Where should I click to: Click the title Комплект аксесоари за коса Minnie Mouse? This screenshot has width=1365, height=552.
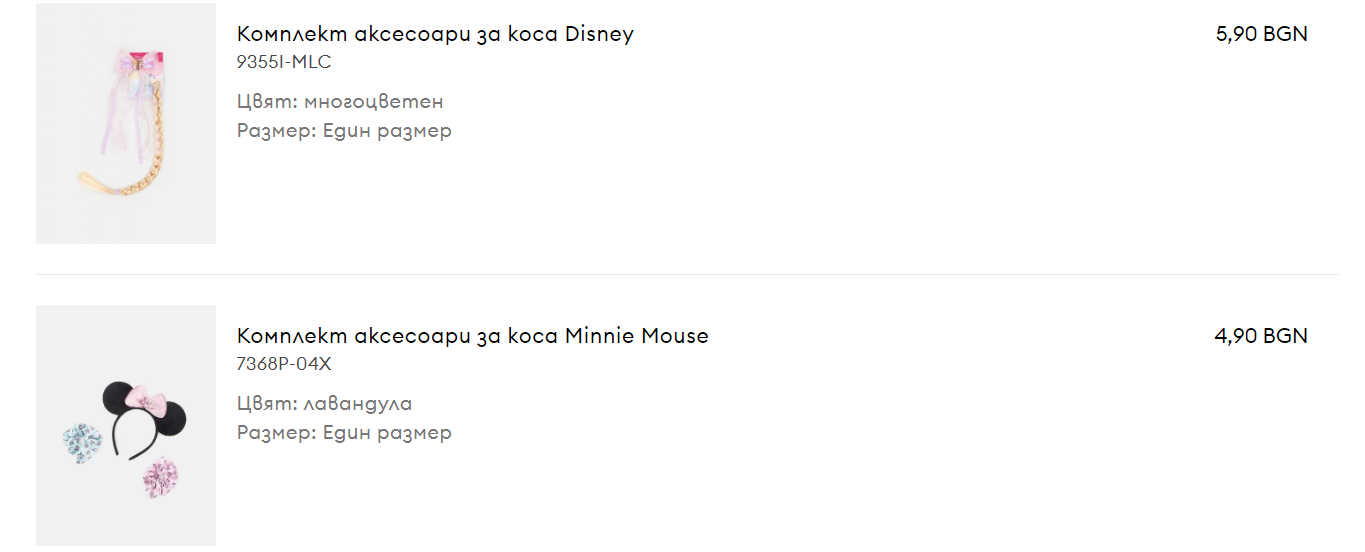pyautogui.click(x=472, y=336)
